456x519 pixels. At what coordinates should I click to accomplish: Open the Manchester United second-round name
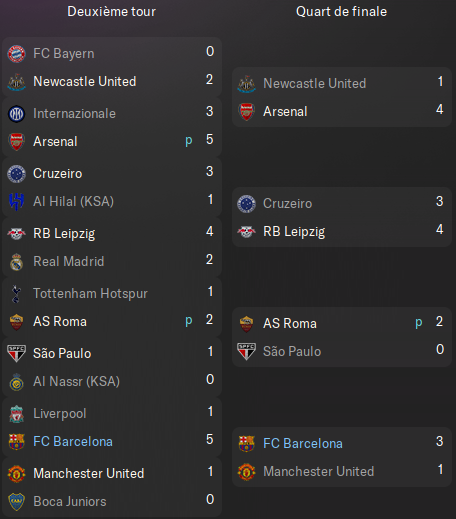(x=89, y=474)
